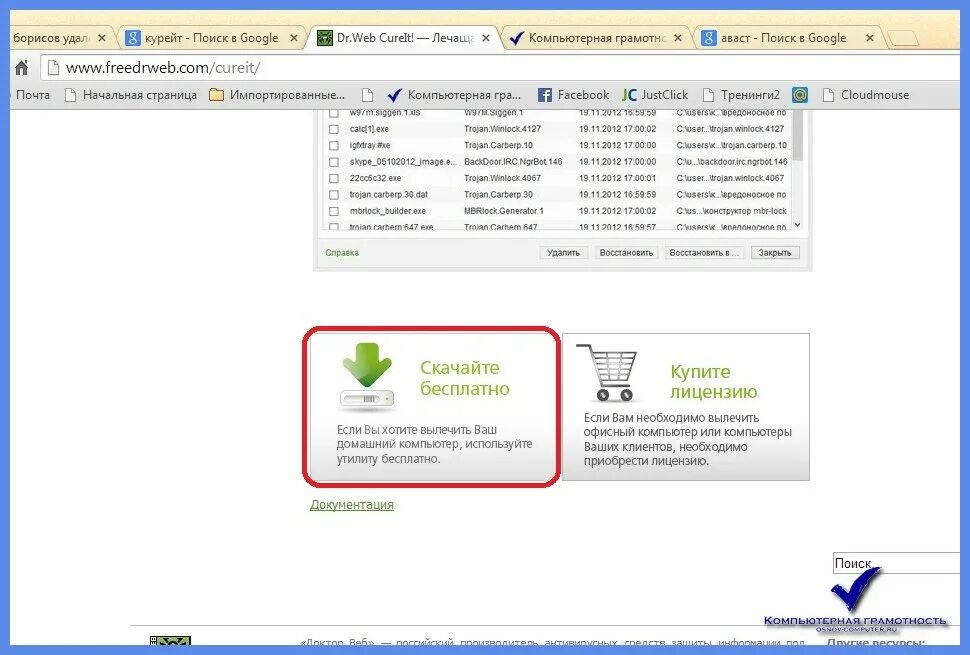Click the Удалить button
Screen dimensions: 970x655
coord(563,252)
